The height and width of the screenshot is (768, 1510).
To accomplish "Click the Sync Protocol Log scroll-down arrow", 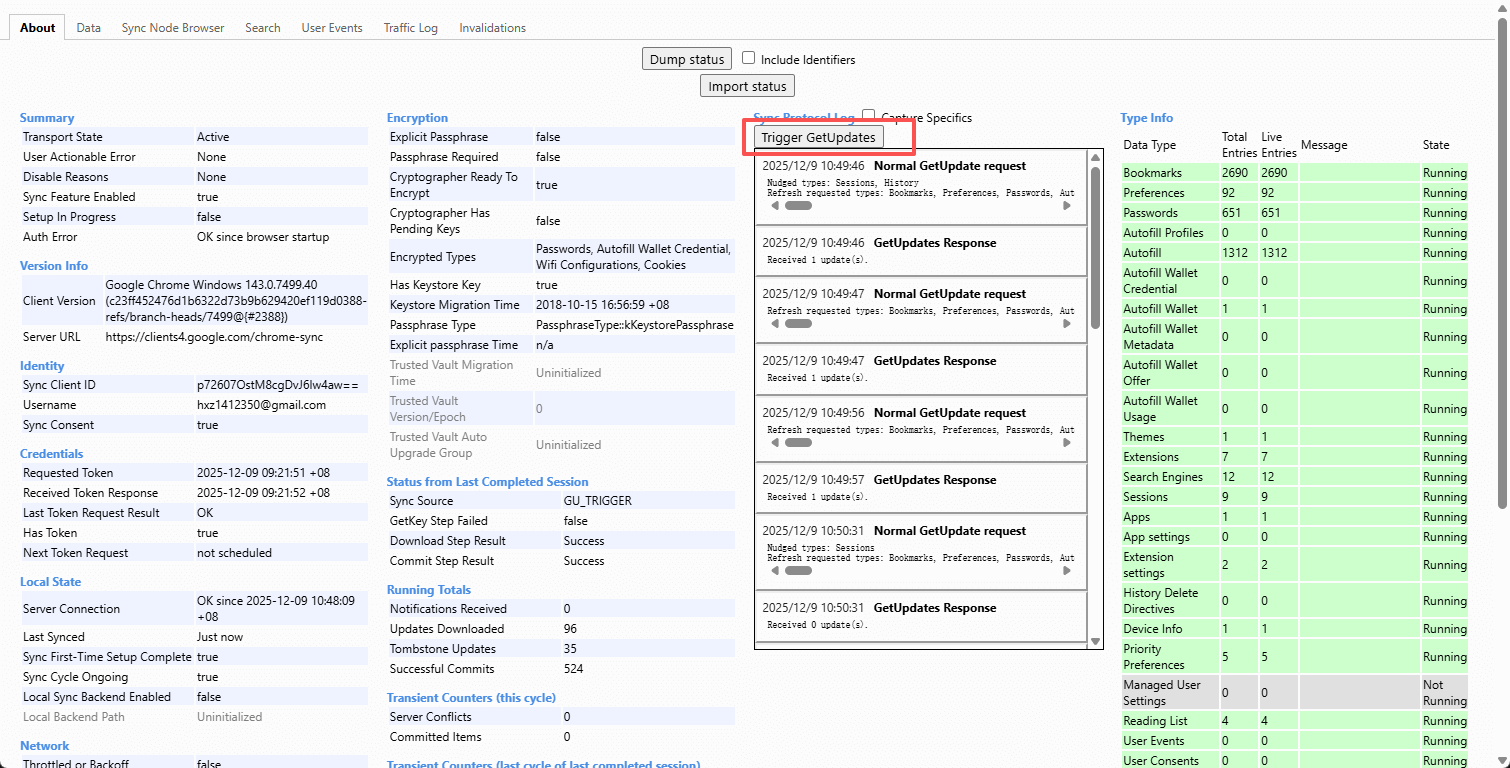I will pyautogui.click(x=1096, y=641).
